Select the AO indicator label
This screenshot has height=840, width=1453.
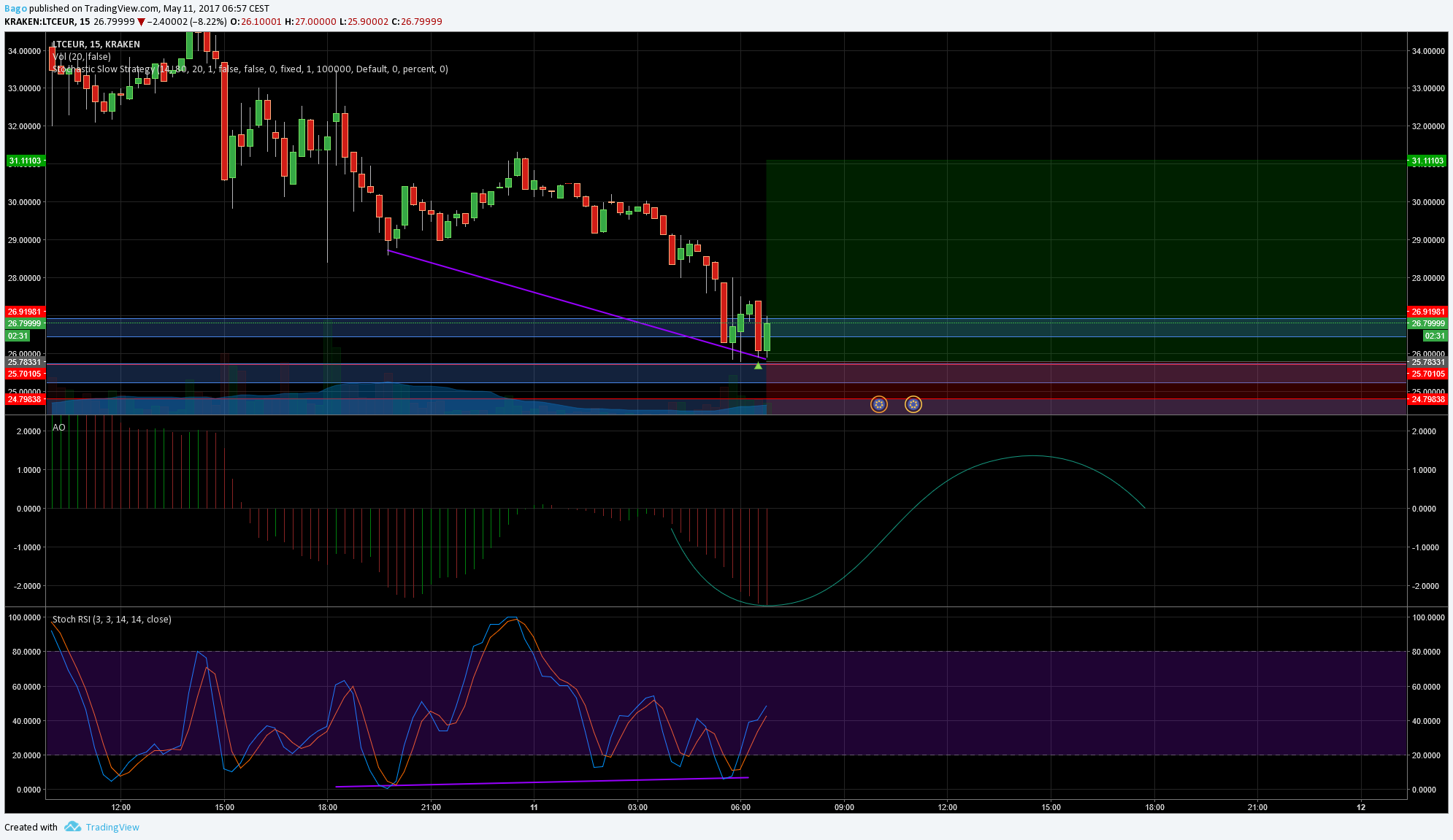(x=59, y=428)
